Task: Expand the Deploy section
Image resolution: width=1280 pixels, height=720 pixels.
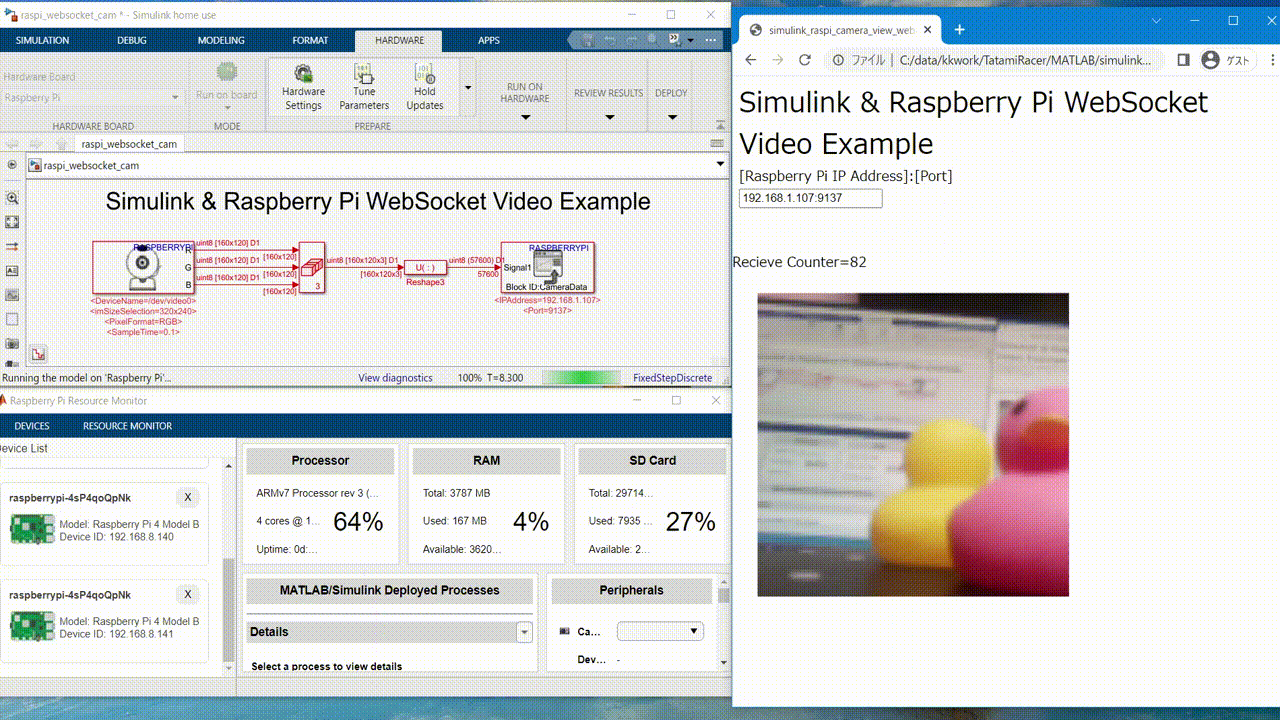Action: tap(671, 117)
